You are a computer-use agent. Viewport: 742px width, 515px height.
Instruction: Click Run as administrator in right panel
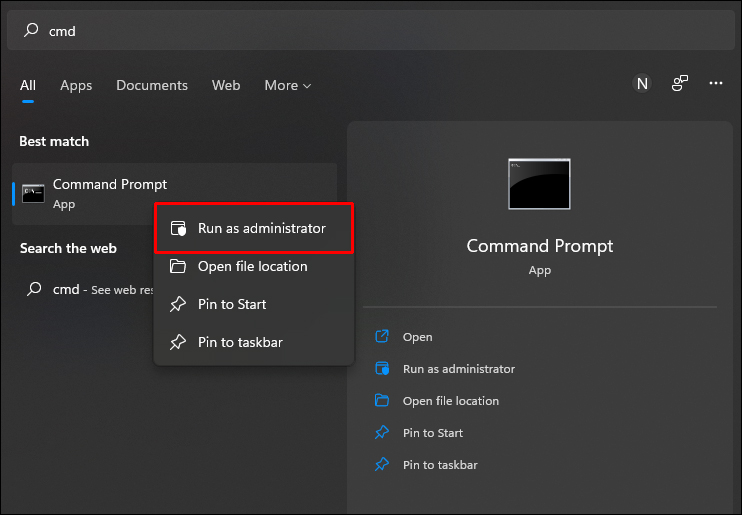click(458, 369)
